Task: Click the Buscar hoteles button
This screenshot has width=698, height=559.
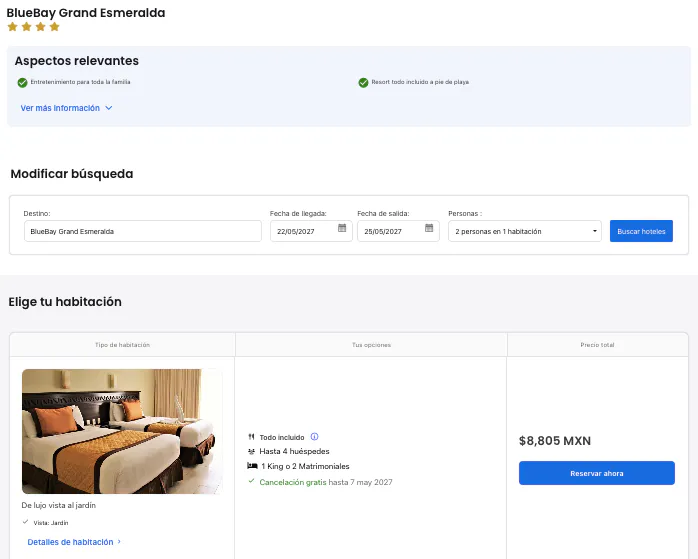Action: pos(641,231)
